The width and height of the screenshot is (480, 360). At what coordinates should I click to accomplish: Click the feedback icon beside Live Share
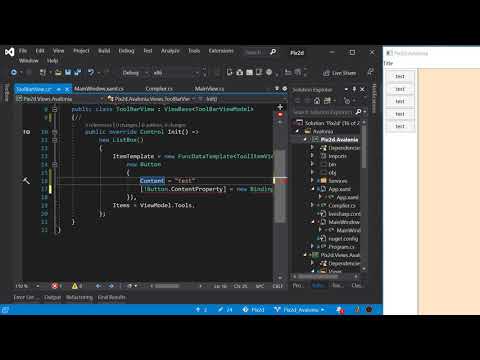370,72
